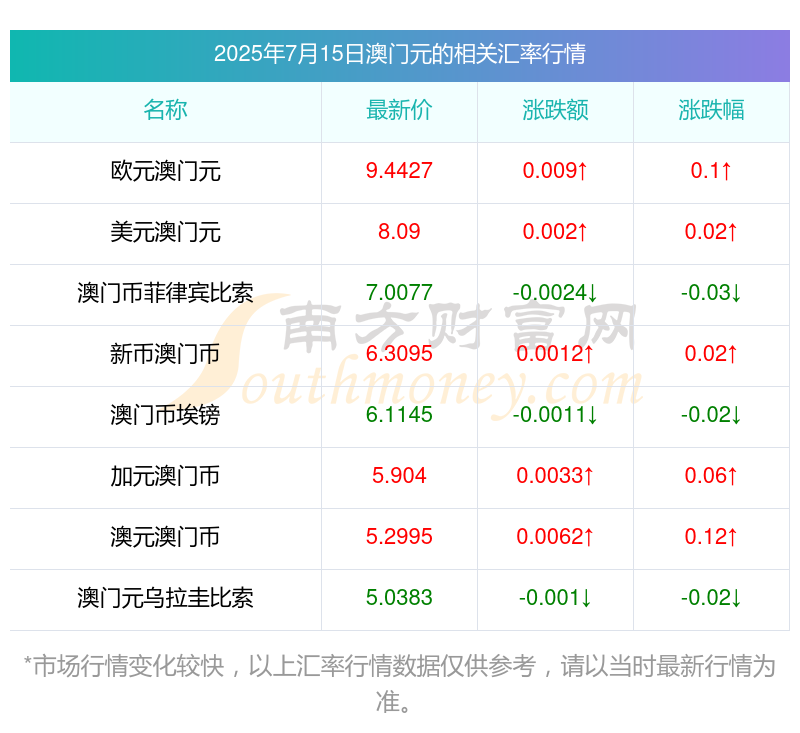Image resolution: width=800 pixels, height=733 pixels.
Task: Click the title 2025年7月15日澳门元的相关汇率行情
Action: coord(399,54)
